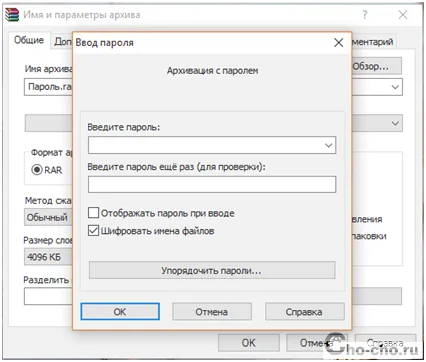Switch to the Комментарий tab

[374, 42]
